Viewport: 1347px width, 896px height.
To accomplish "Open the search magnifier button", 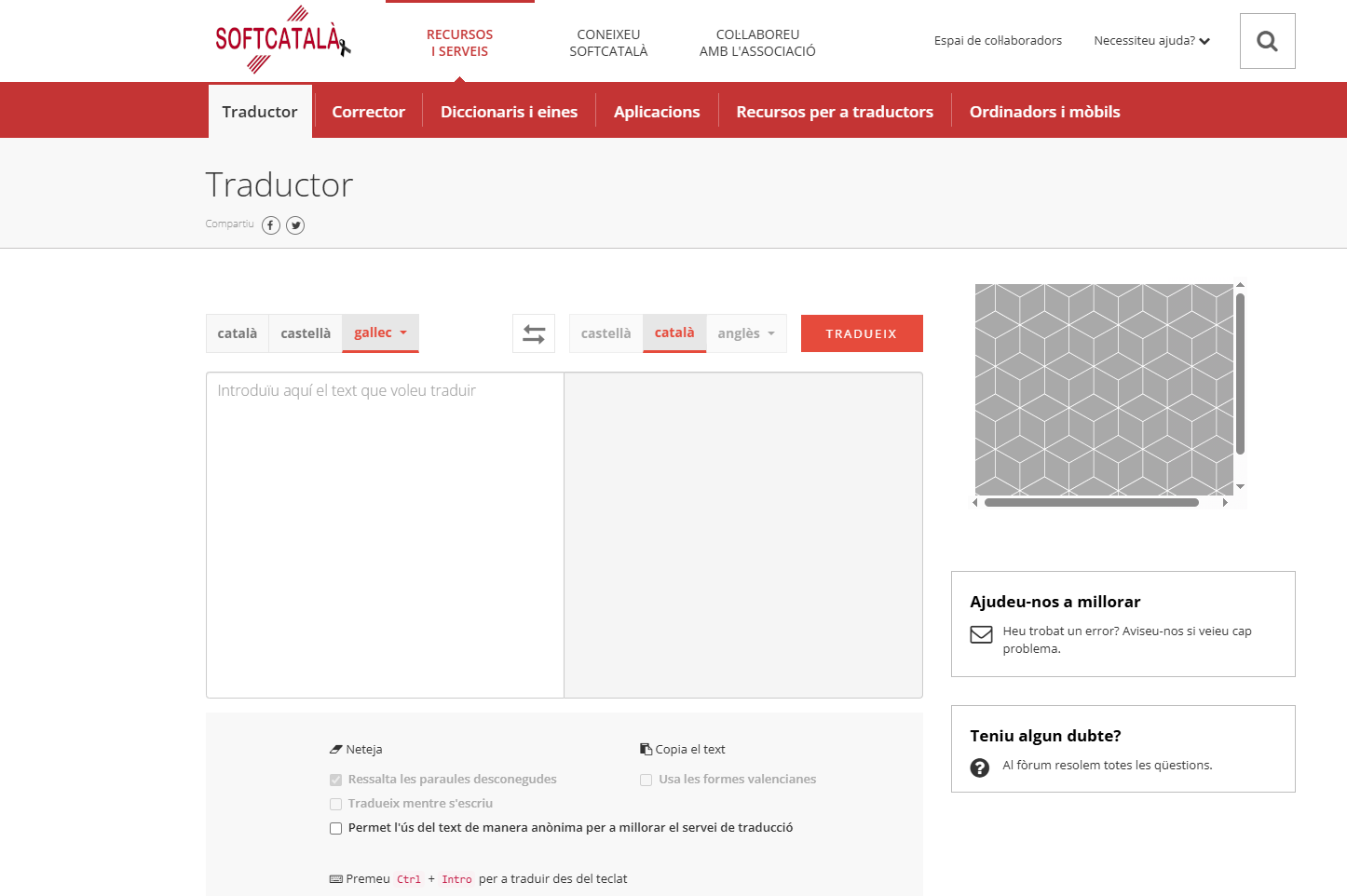I will [1267, 41].
